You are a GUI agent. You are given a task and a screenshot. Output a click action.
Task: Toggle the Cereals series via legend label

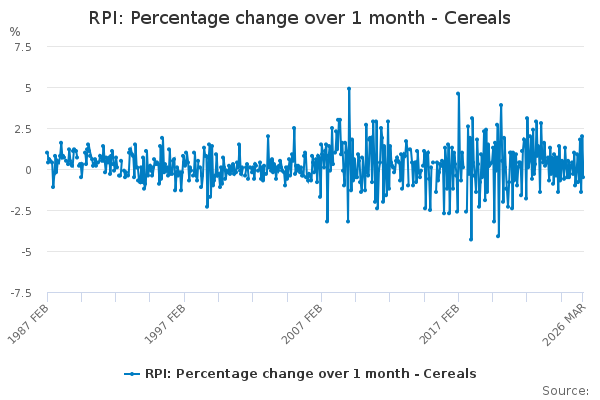(x=310, y=374)
